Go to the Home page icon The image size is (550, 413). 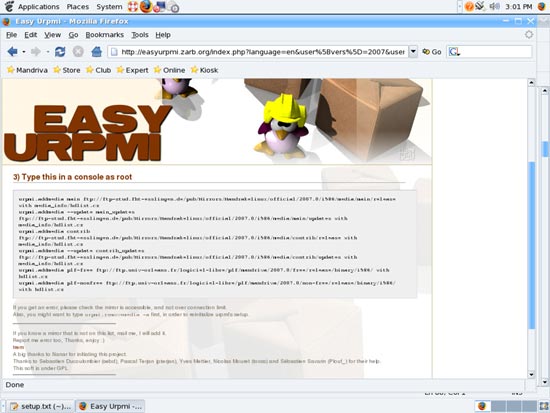[96, 52]
